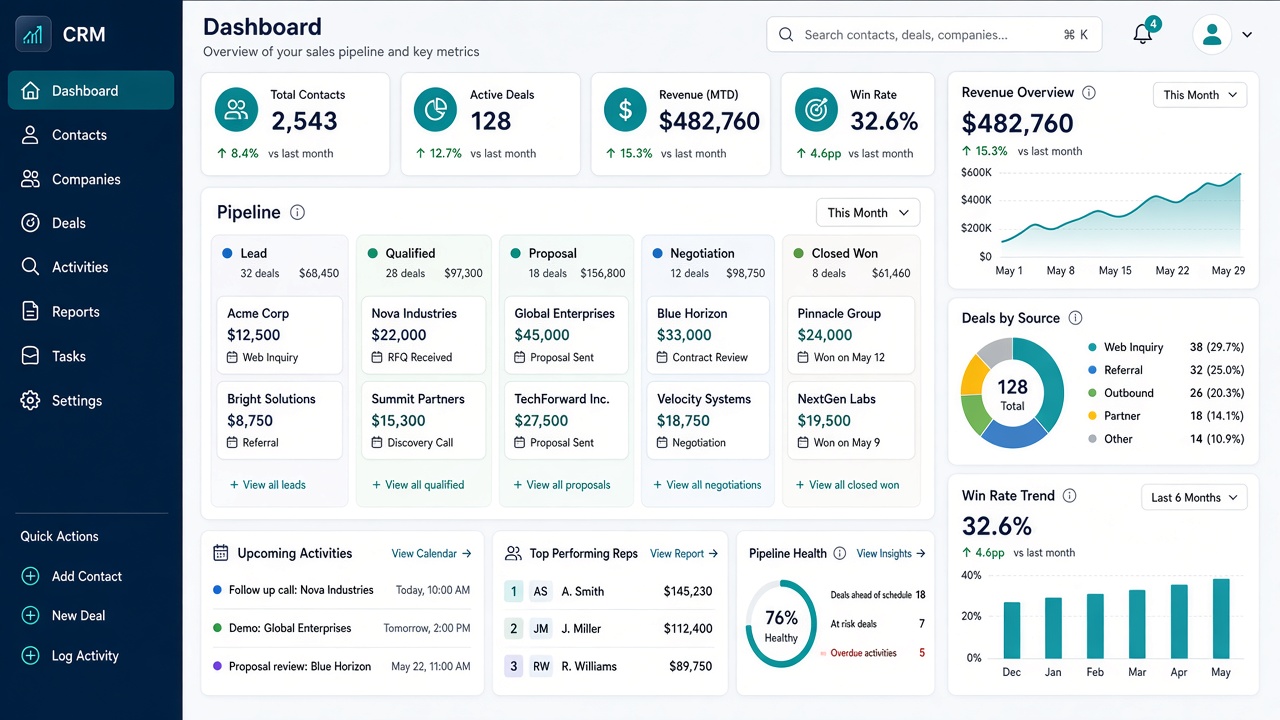
Task: Show Pipeline Health info icon
Action: pyautogui.click(x=840, y=553)
